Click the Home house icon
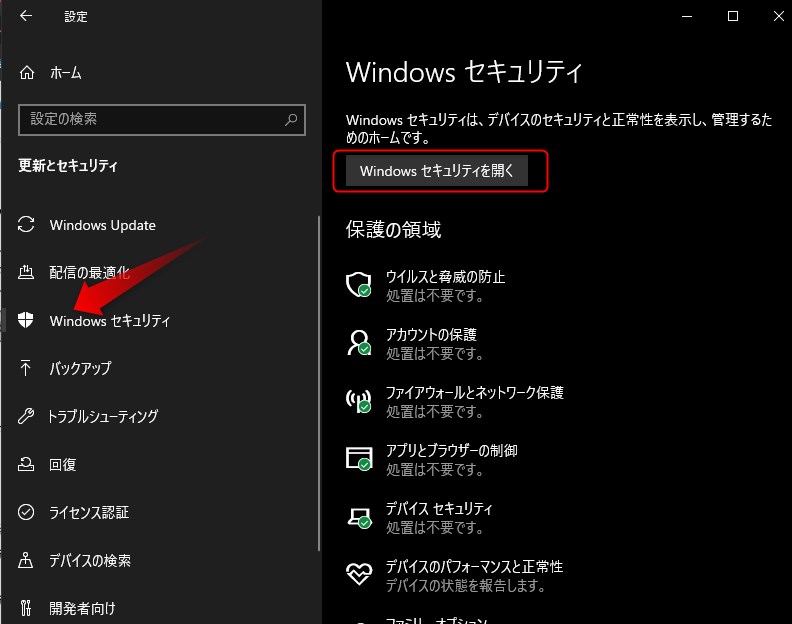 pyautogui.click(x=27, y=73)
